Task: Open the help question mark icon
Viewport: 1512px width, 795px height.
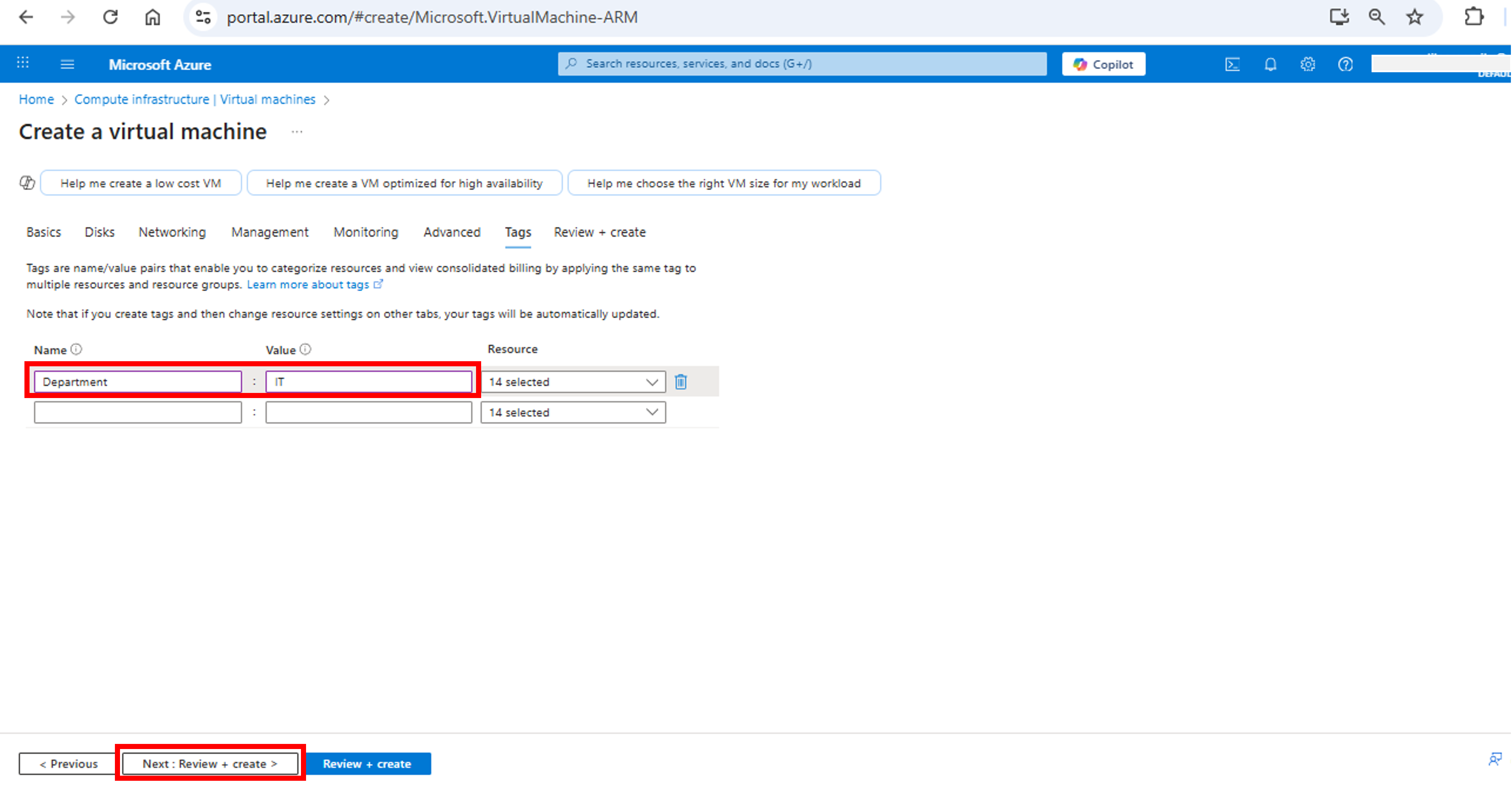Action: click(x=1345, y=64)
